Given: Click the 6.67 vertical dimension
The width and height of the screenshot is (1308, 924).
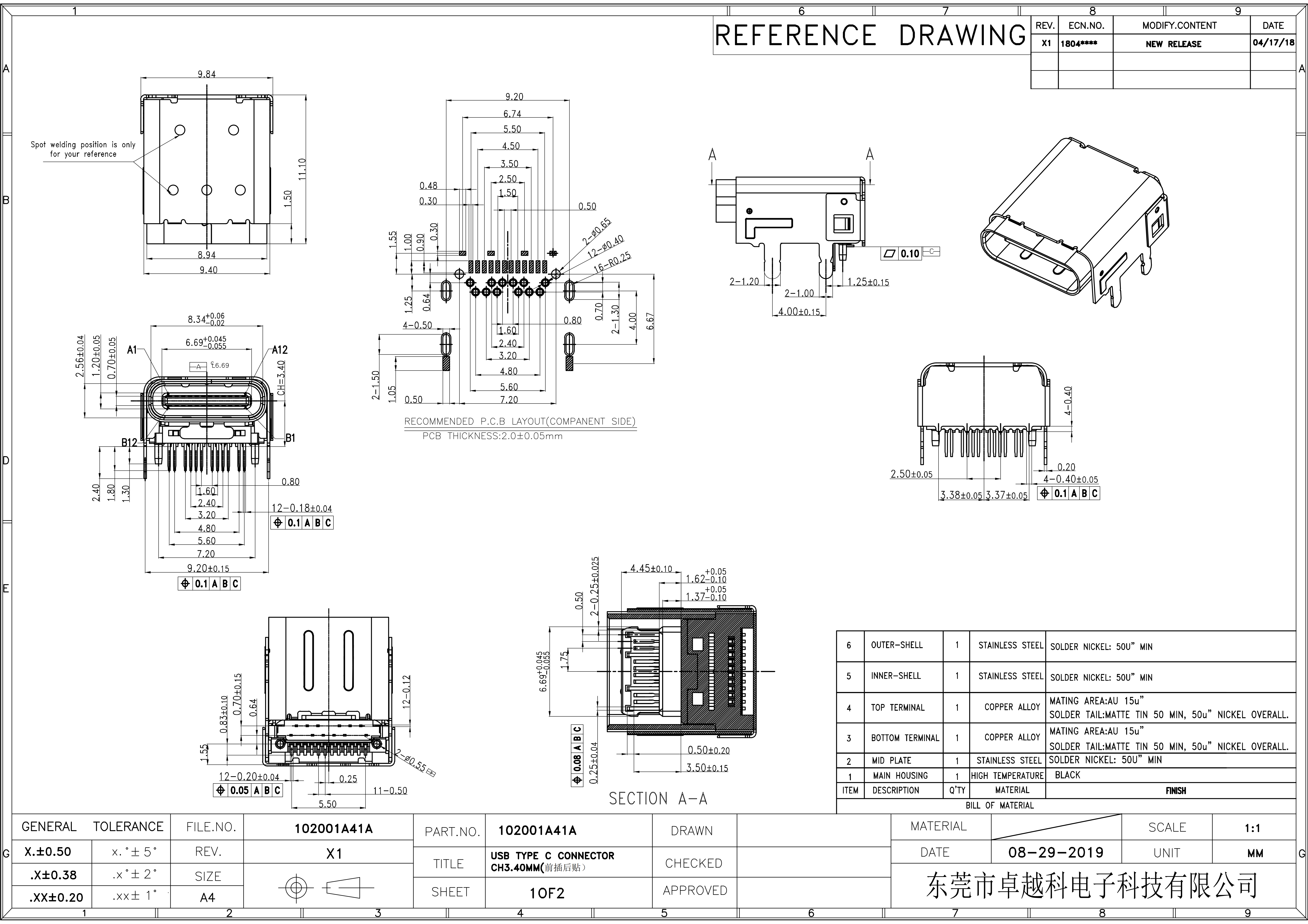Looking at the screenshot, I should tap(650, 321).
